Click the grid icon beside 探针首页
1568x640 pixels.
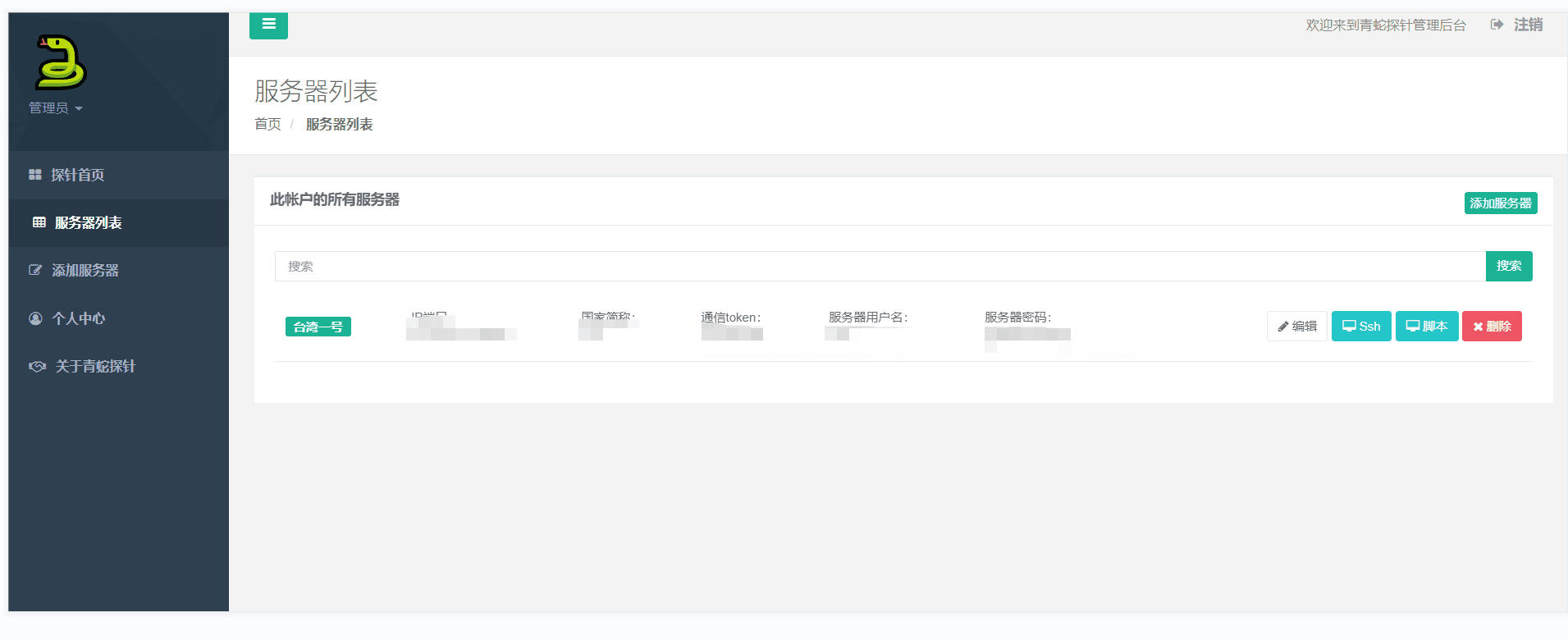point(34,175)
